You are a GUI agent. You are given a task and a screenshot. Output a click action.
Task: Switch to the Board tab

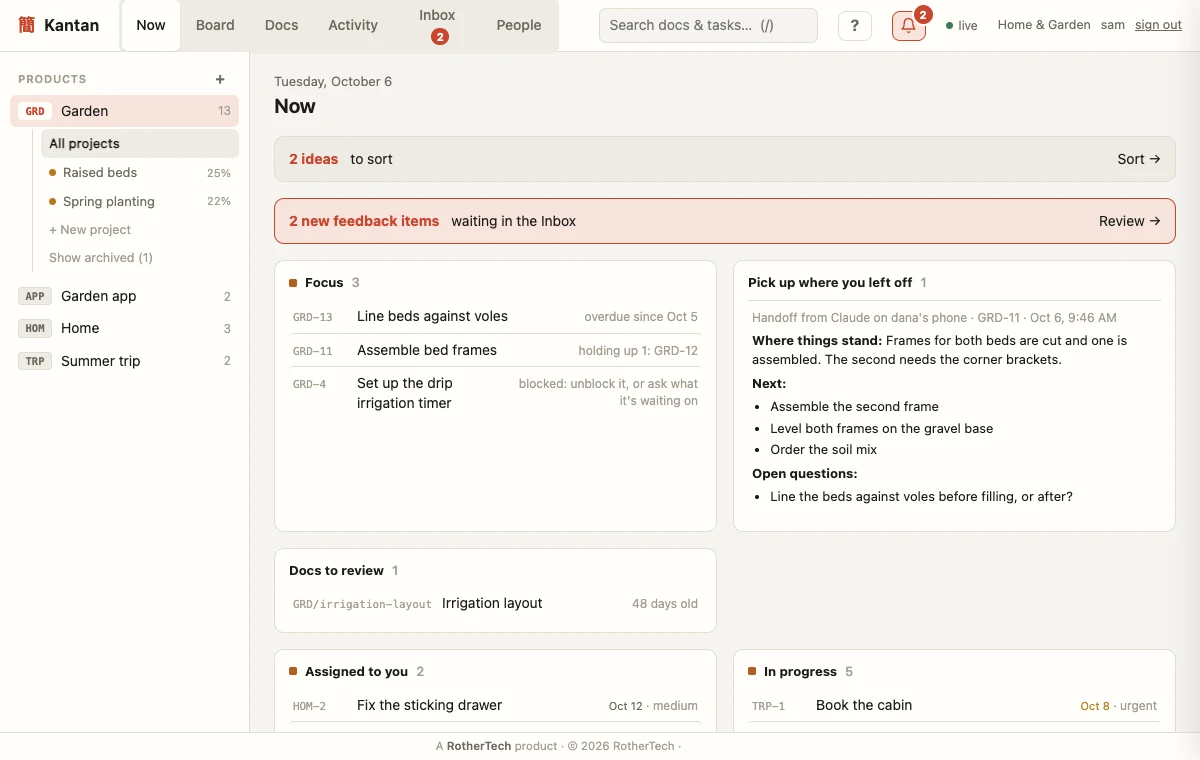(x=215, y=25)
